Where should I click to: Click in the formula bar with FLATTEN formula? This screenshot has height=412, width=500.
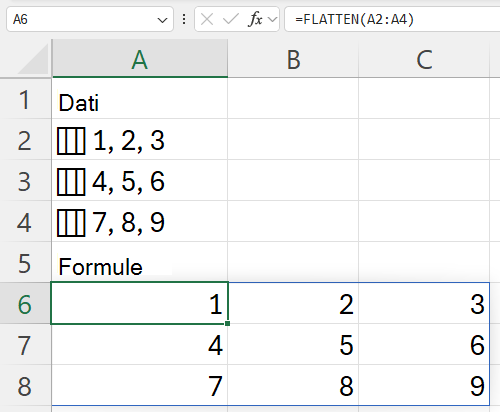(x=393, y=19)
